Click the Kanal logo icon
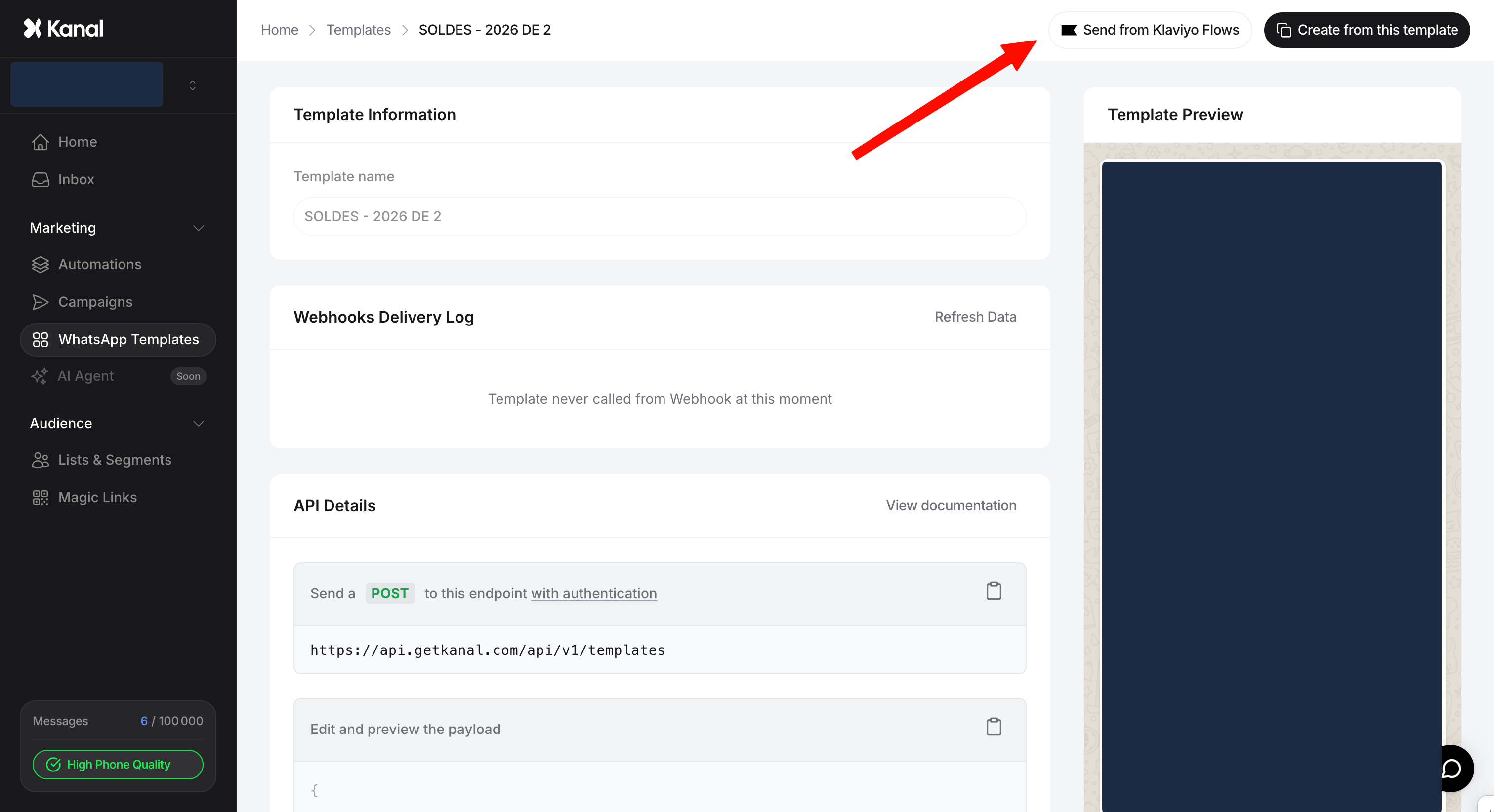 pyautogui.click(x=33, y=29)
